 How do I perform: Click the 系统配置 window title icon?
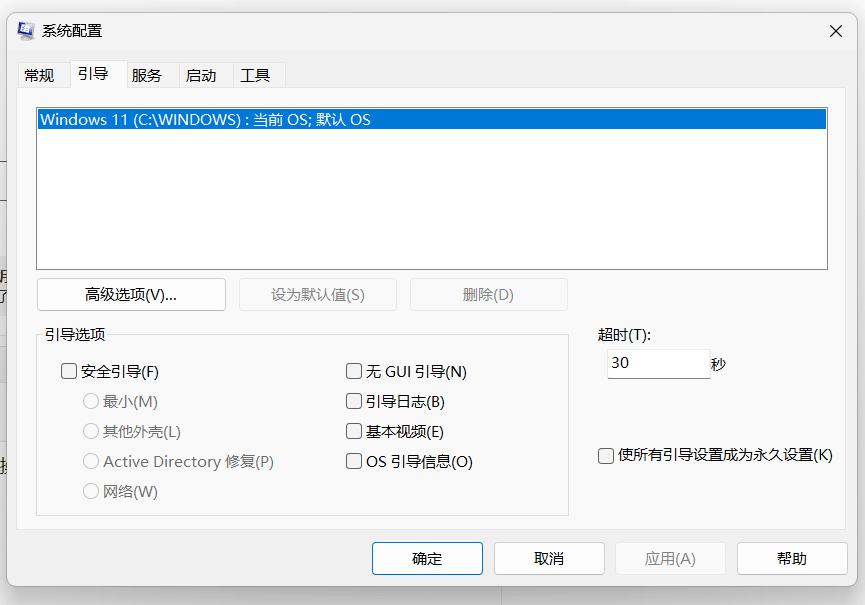pyautogui.click(x=25, y=31)
